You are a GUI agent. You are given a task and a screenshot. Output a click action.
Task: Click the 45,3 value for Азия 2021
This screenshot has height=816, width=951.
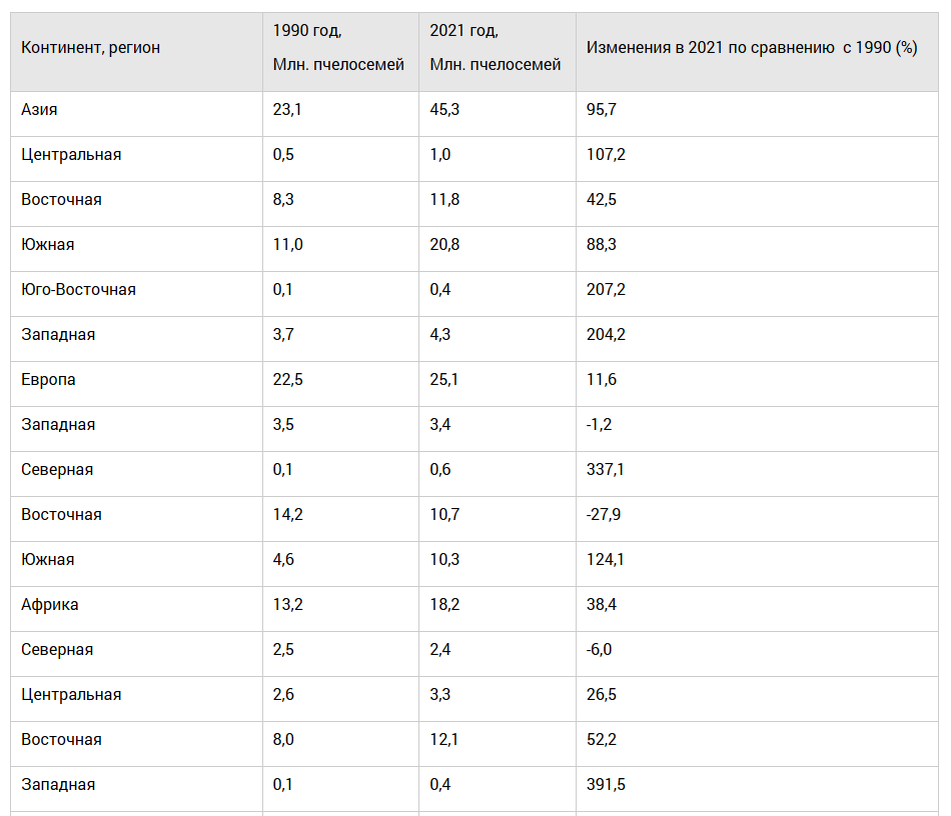(x=445, y=110)
